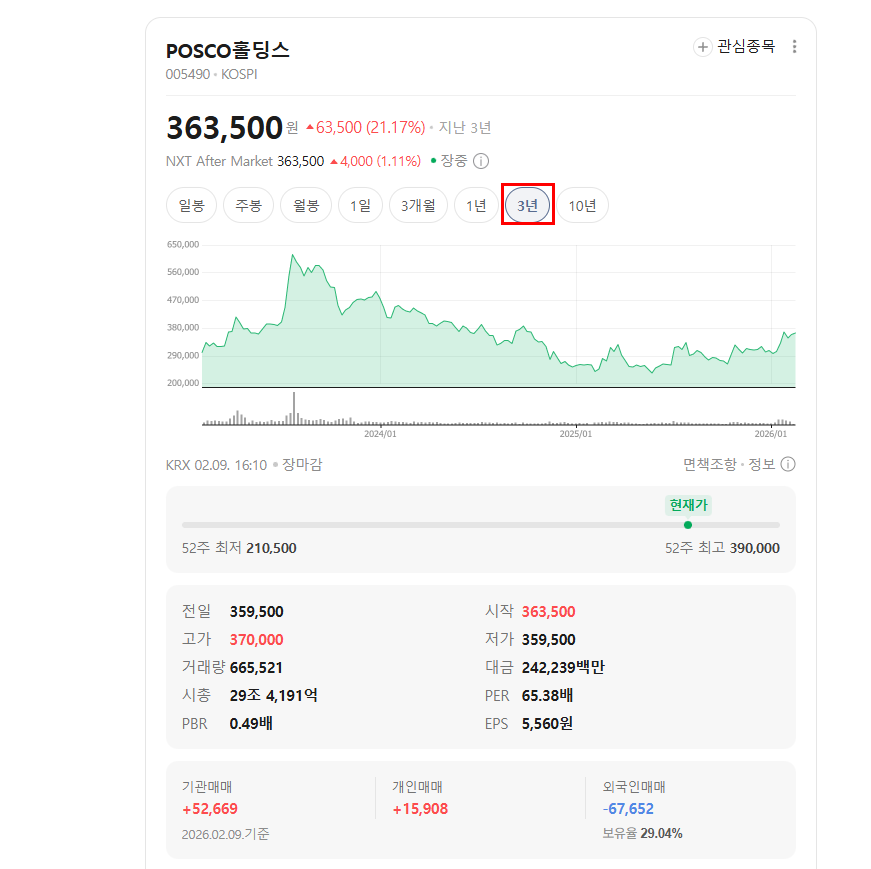This screenshot has width=871, height=869.
Task: Click the 개인매매 +15,908 figure
Action: (x=420, y=809)
